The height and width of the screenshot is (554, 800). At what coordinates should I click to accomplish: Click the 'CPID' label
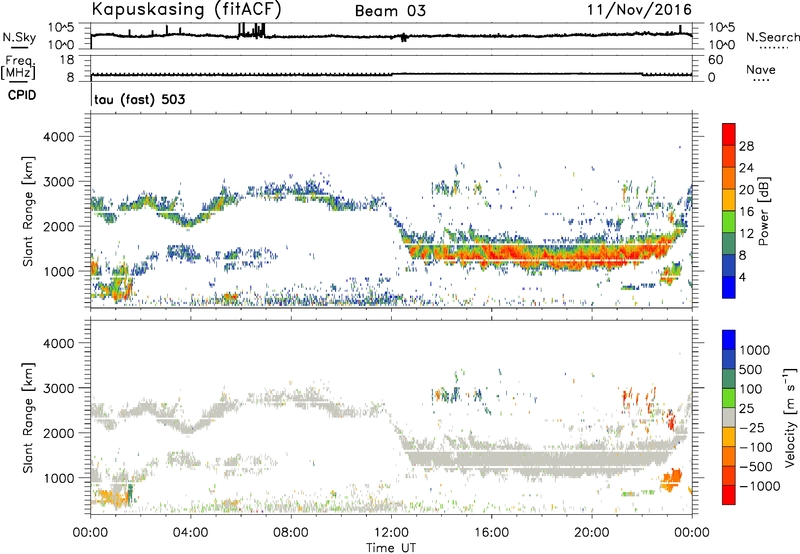point(22,95)
